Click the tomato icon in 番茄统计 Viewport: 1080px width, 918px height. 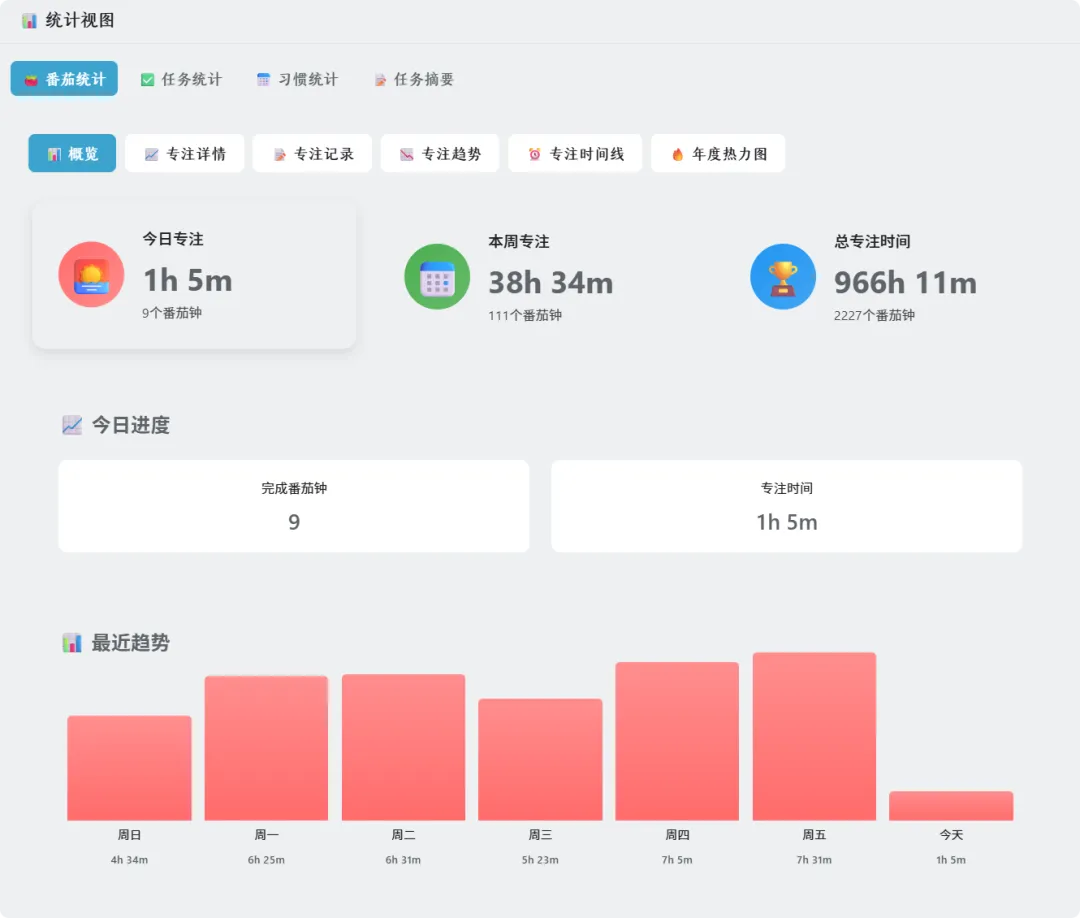31,80
